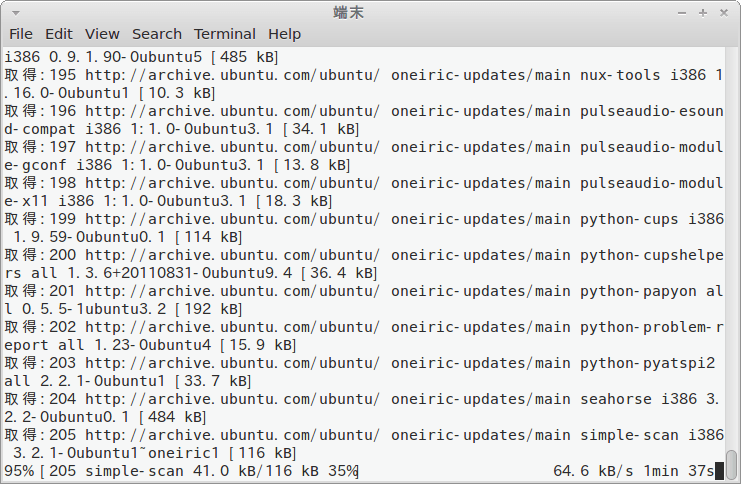
Task: Click '[10.3 kB]' size text
Action: 177,93
